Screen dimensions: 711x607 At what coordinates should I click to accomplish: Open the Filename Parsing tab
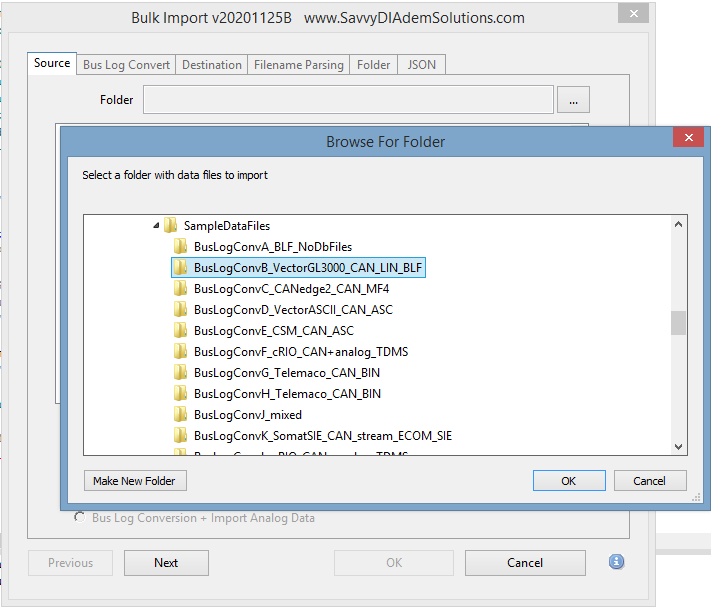tap(298, 65)
